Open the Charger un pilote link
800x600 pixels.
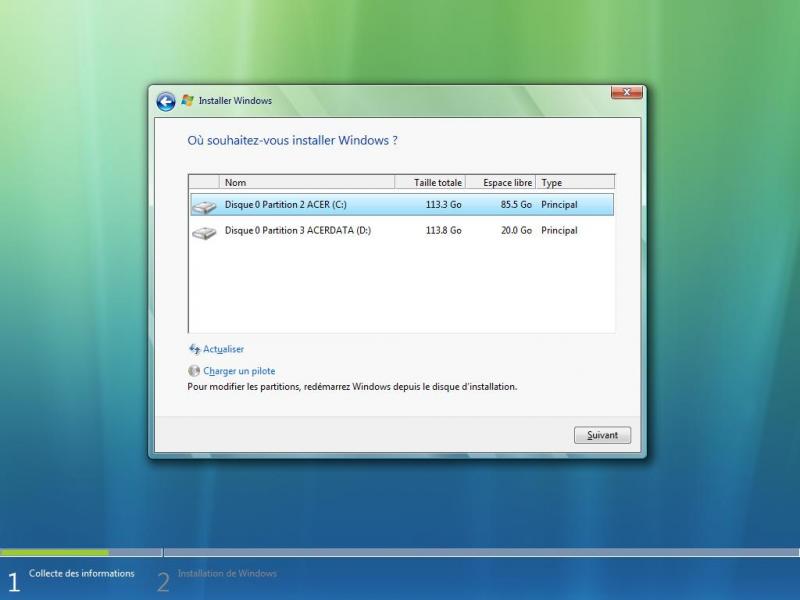pos(239,371)
